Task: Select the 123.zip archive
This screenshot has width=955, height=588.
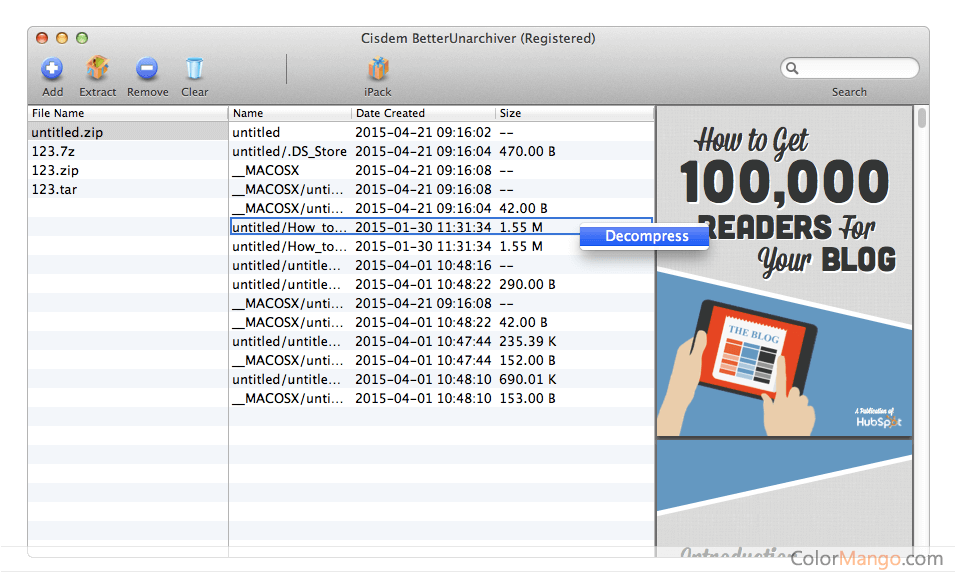Action: click(56, 170)
